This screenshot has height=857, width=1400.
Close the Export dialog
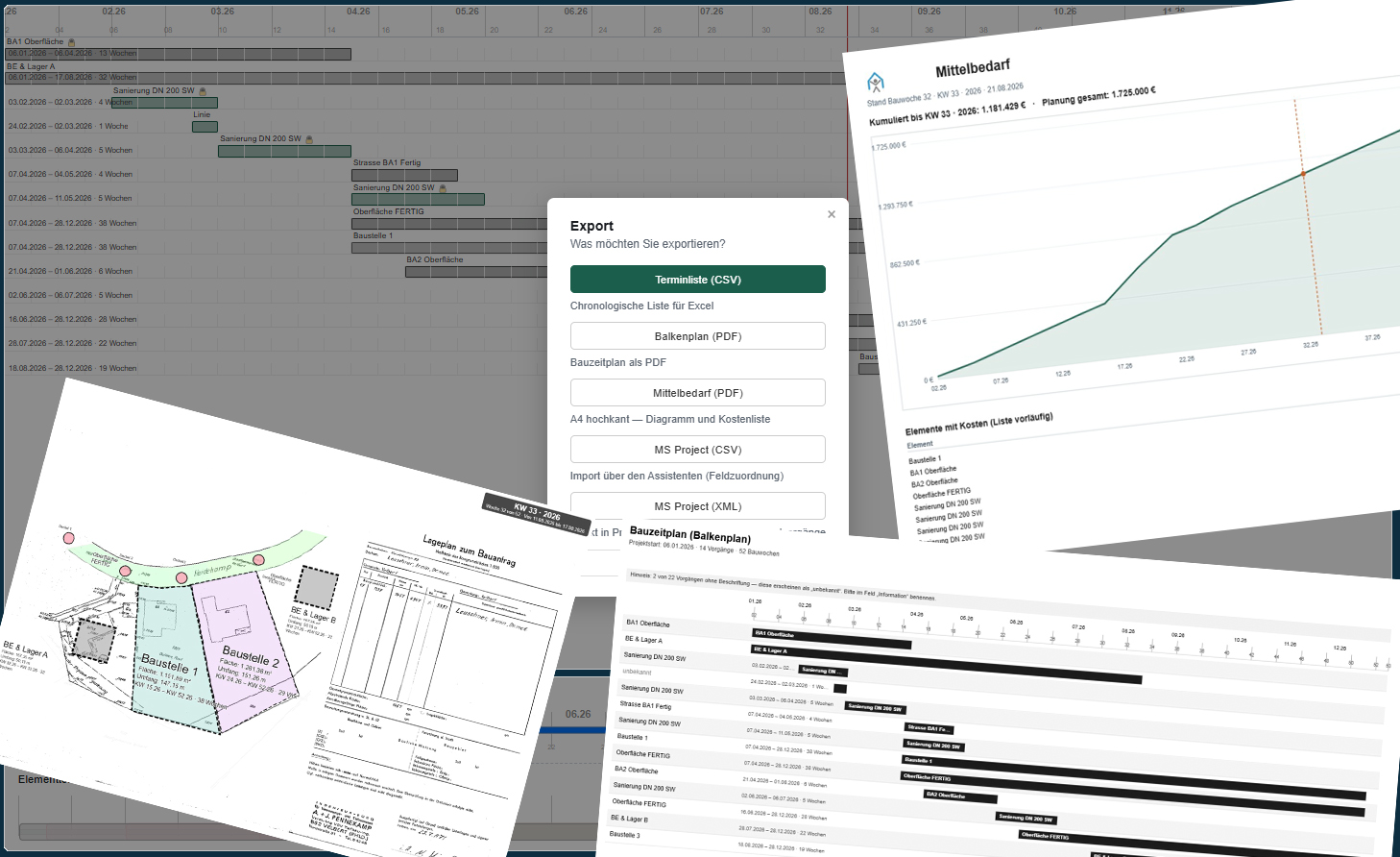tap(832, 214)
